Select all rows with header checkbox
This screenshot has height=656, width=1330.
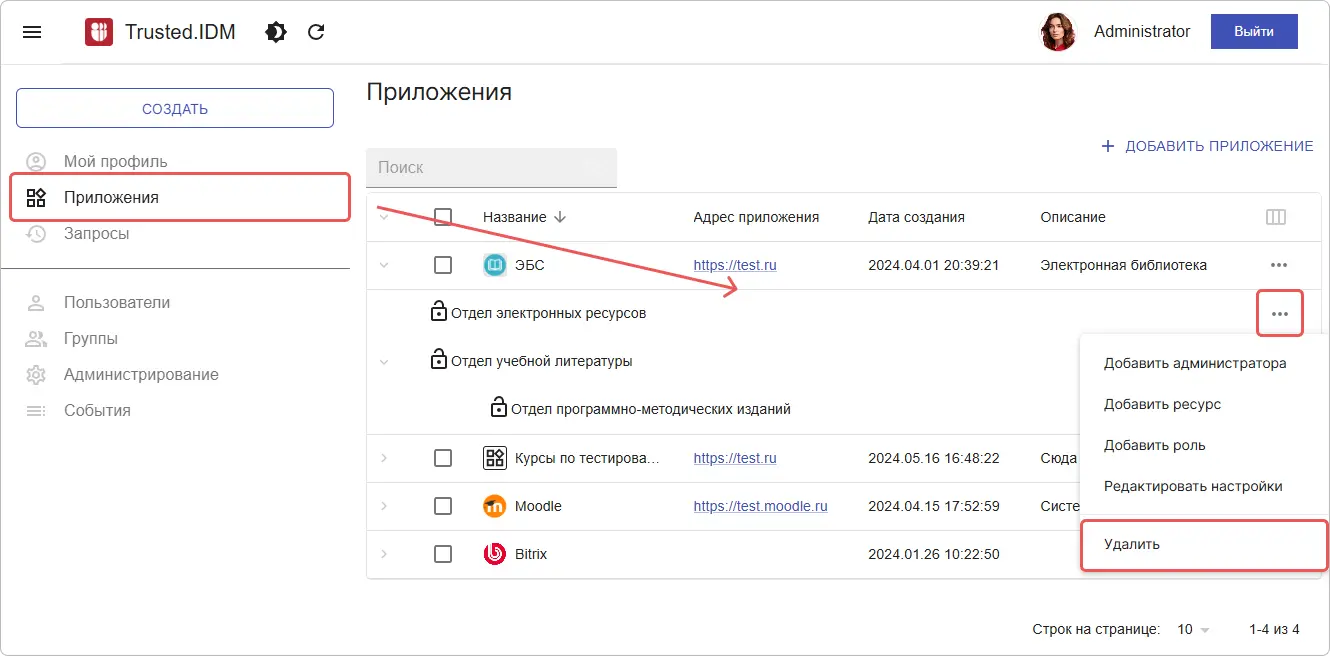[443, 217]
